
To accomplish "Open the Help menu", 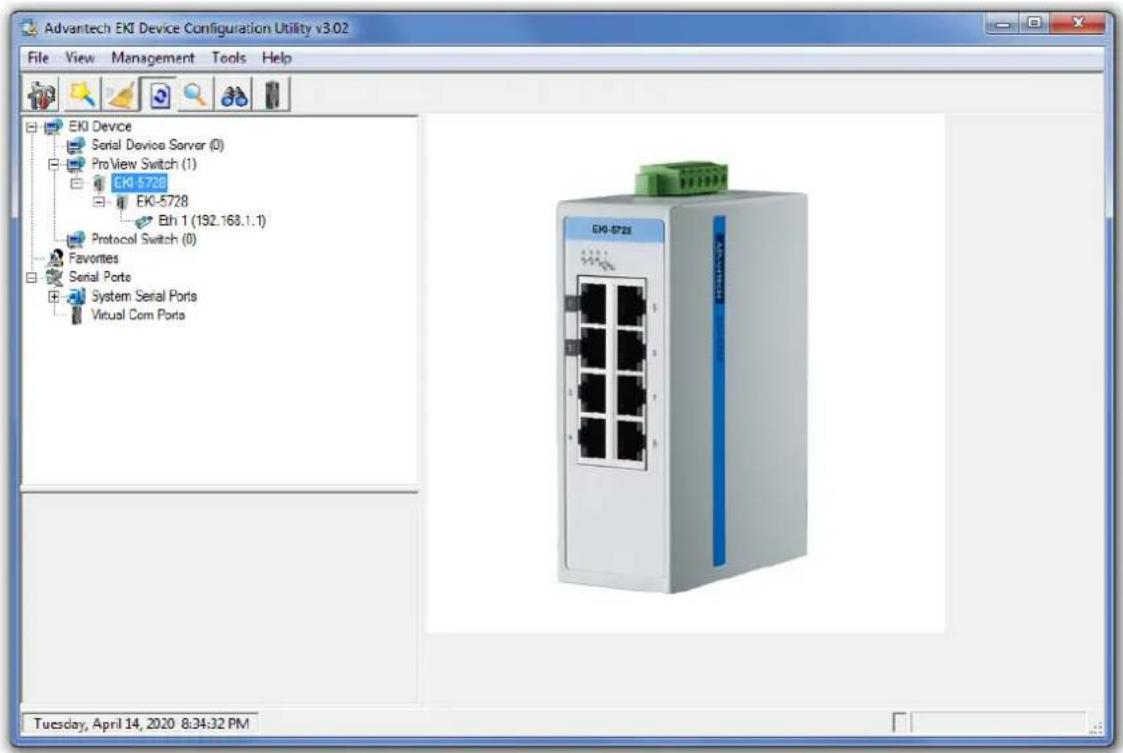I will (276, 57).
